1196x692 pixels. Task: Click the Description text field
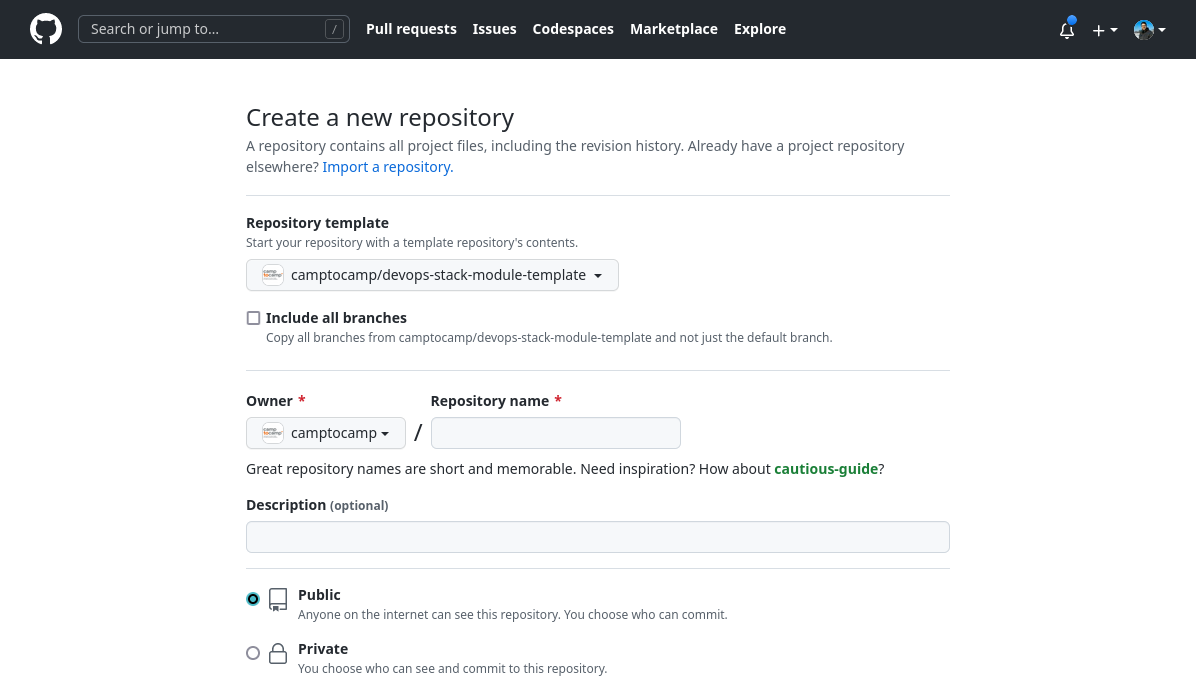[597, 537]
